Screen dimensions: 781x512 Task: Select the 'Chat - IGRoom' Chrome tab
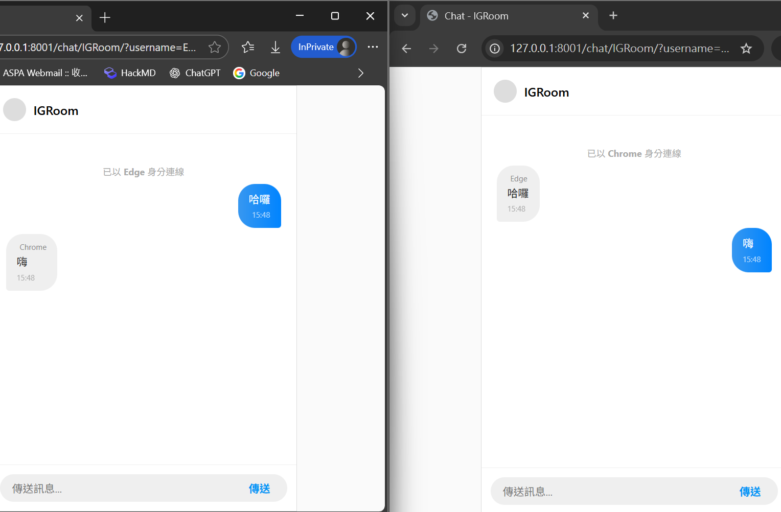508,16
